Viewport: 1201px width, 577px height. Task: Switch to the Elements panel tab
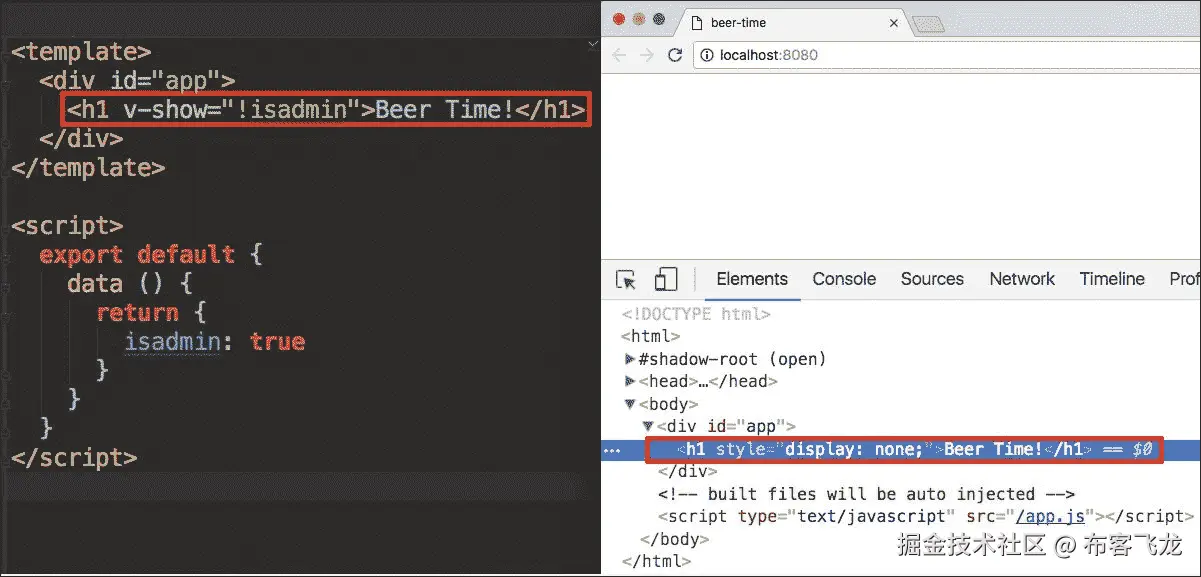tap(752, 279)
